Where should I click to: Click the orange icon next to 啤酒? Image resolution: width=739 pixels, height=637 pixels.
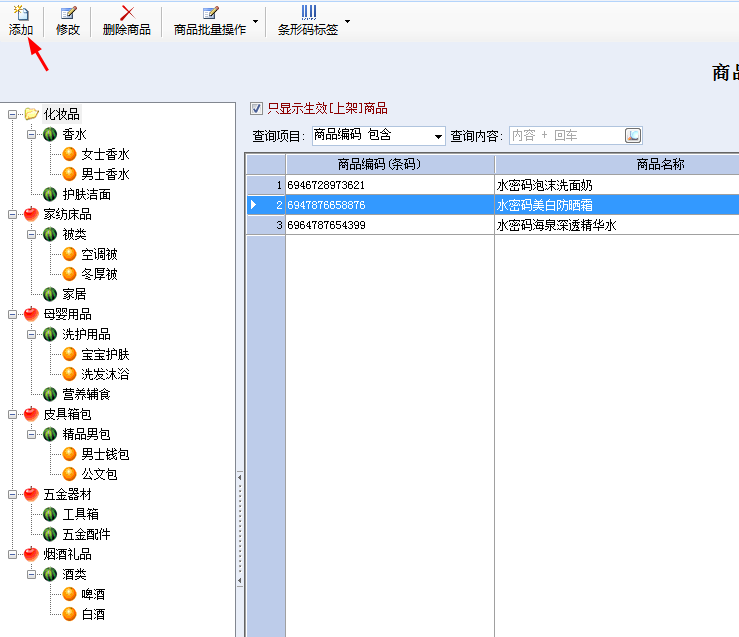click(69, 594)
